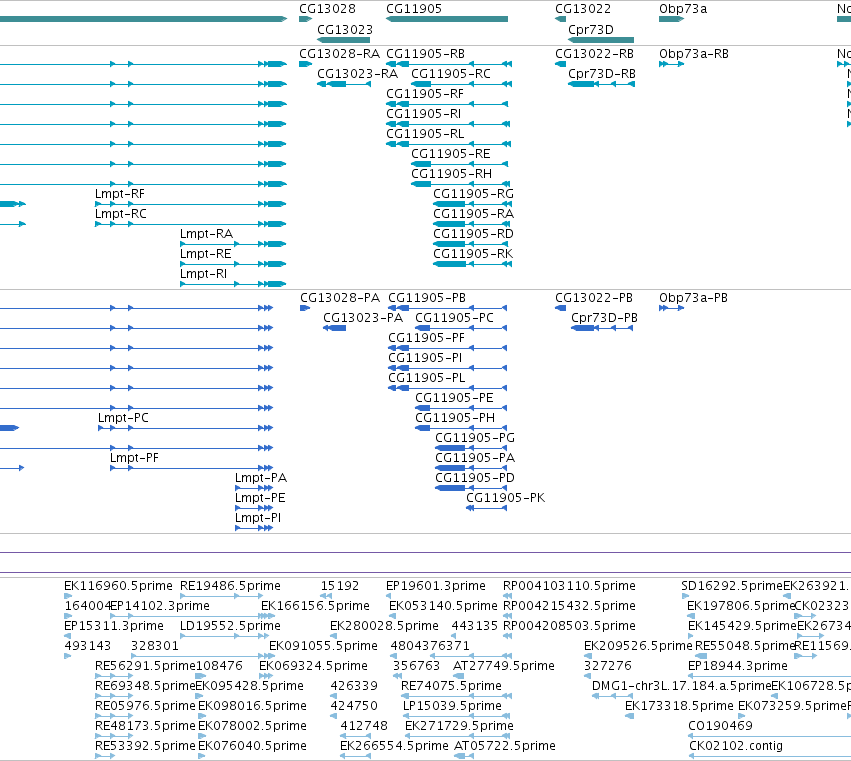This screenshot has height=761, width=851.
Task: Select the CG13022 gene label
Action: click(583, 9)
